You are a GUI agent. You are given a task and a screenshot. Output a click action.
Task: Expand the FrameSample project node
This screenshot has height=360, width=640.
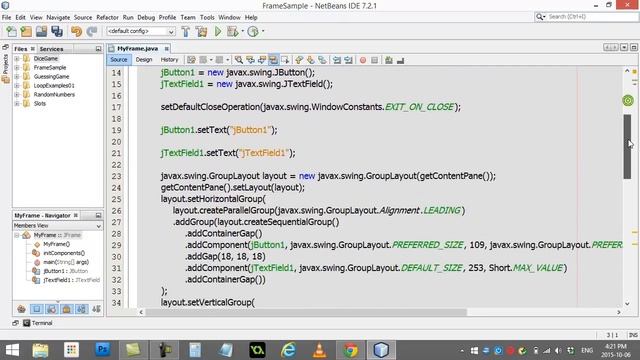(17, 67)
